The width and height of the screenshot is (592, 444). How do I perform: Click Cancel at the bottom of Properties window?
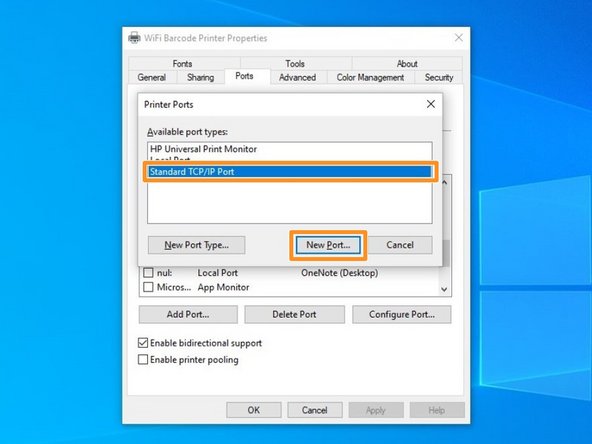point(314,410)
